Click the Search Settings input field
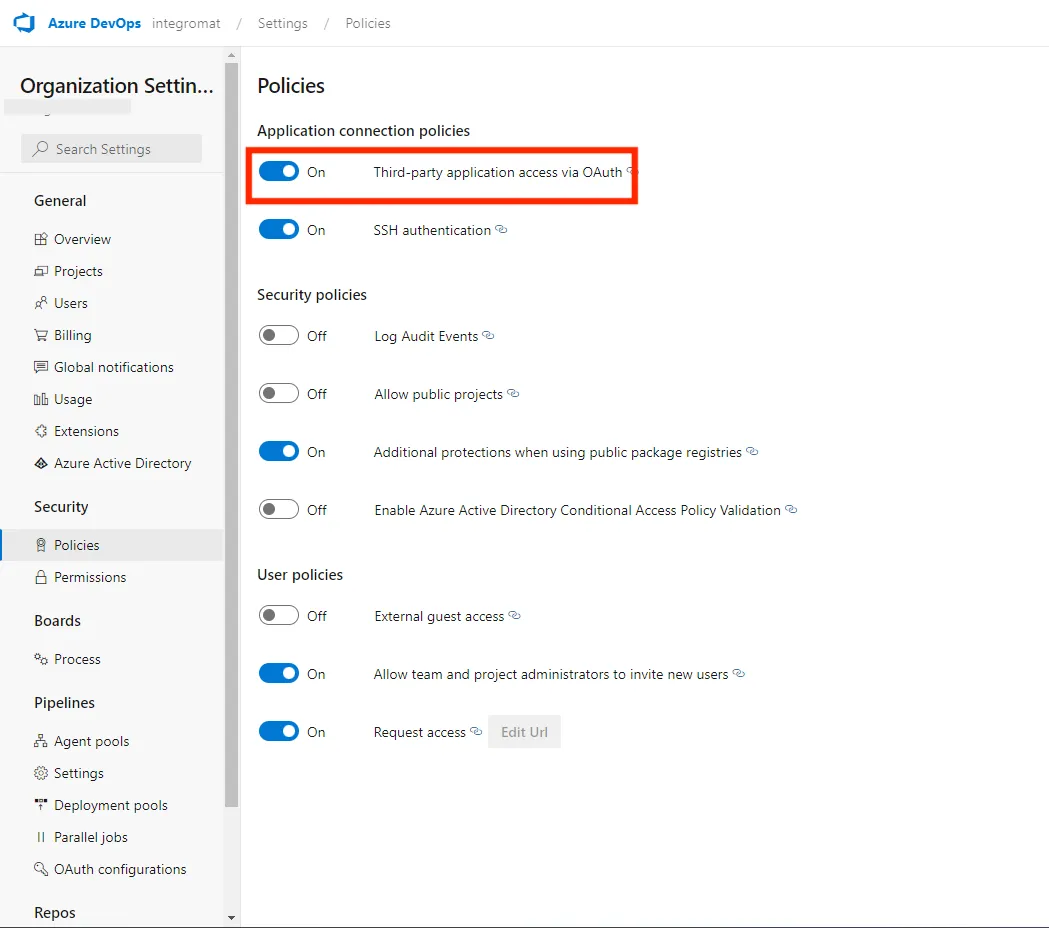Screen dimensions: 1049x928 112,149
